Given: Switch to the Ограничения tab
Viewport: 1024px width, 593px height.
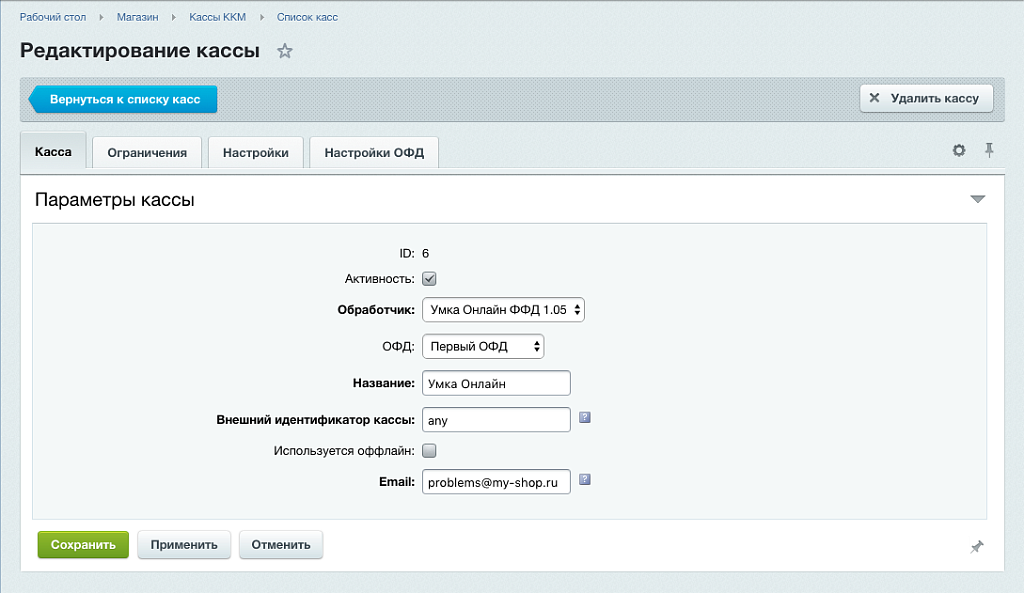Looking at the screenshot, I should (x=147, y=153).
